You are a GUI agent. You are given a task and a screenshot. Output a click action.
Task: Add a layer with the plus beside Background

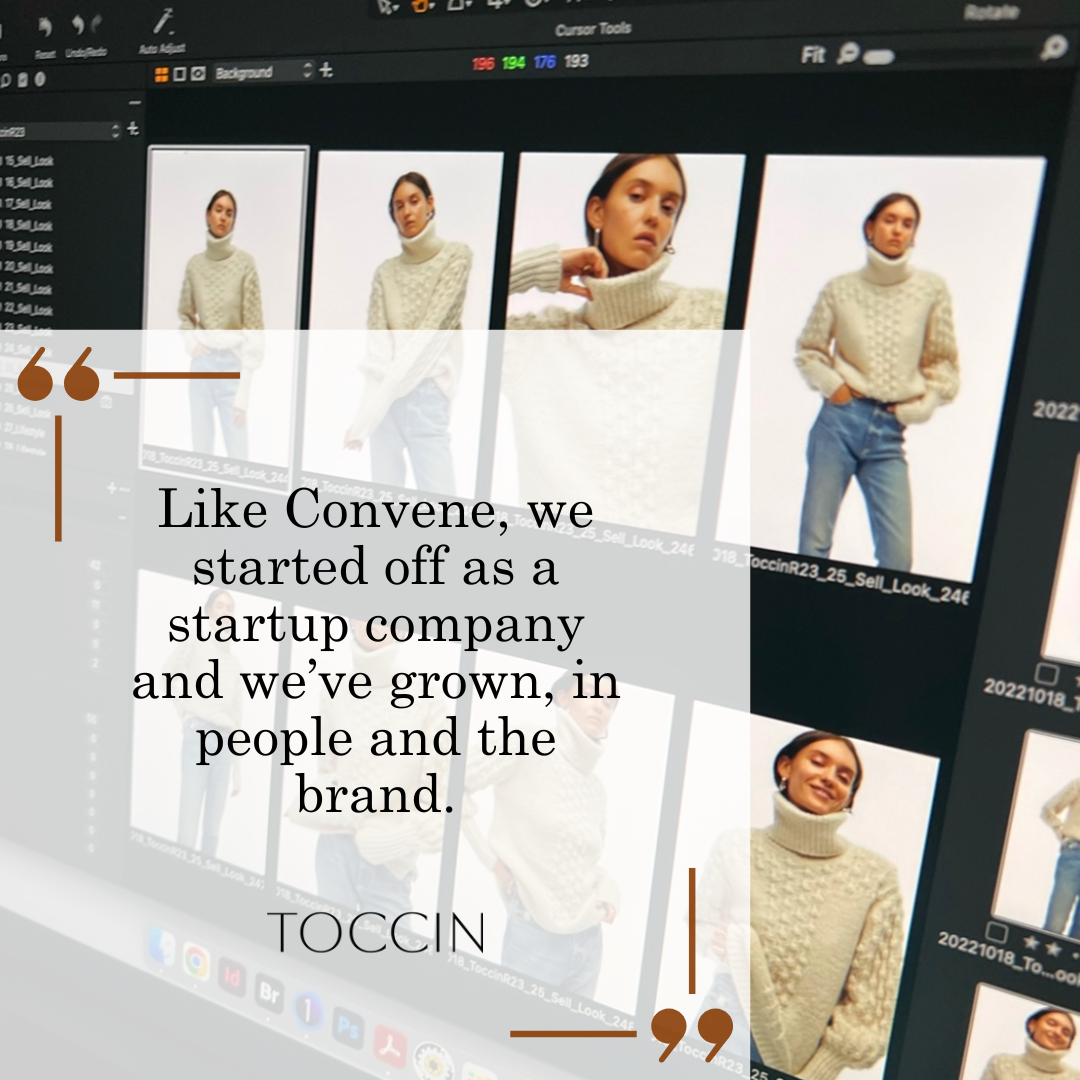(326, 70)
